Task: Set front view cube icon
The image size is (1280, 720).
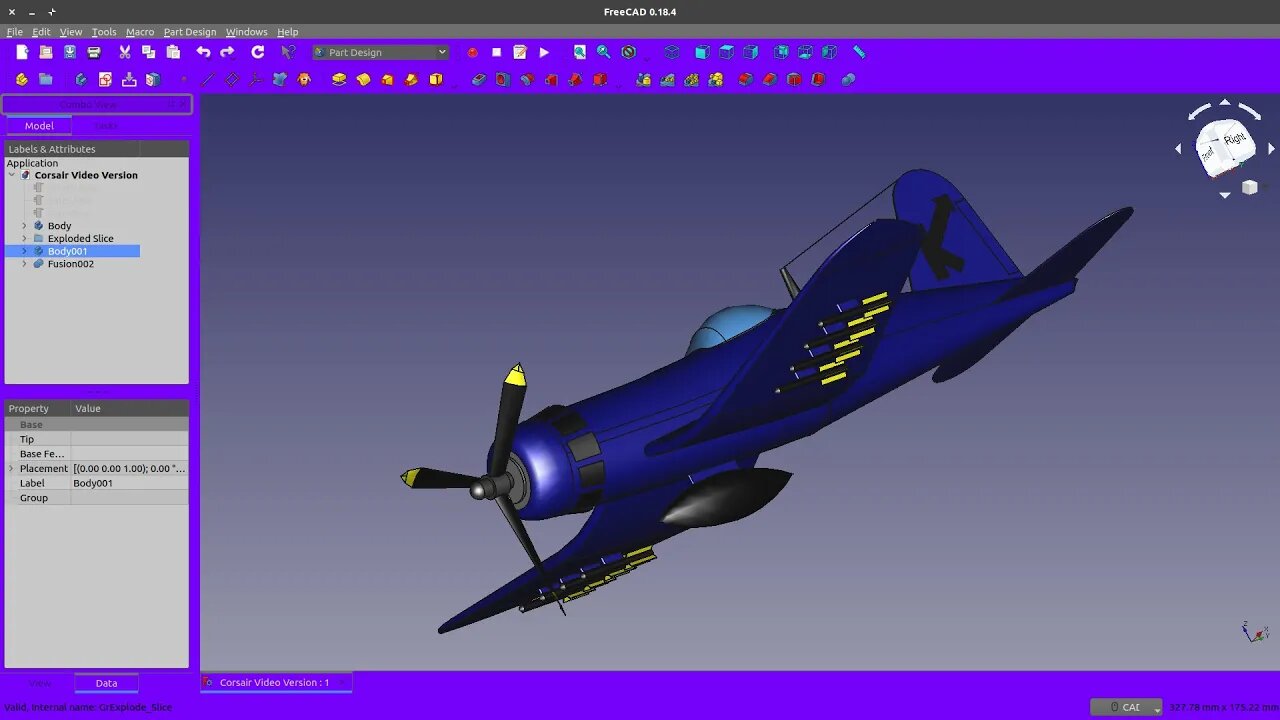Action: click(702, 52)
